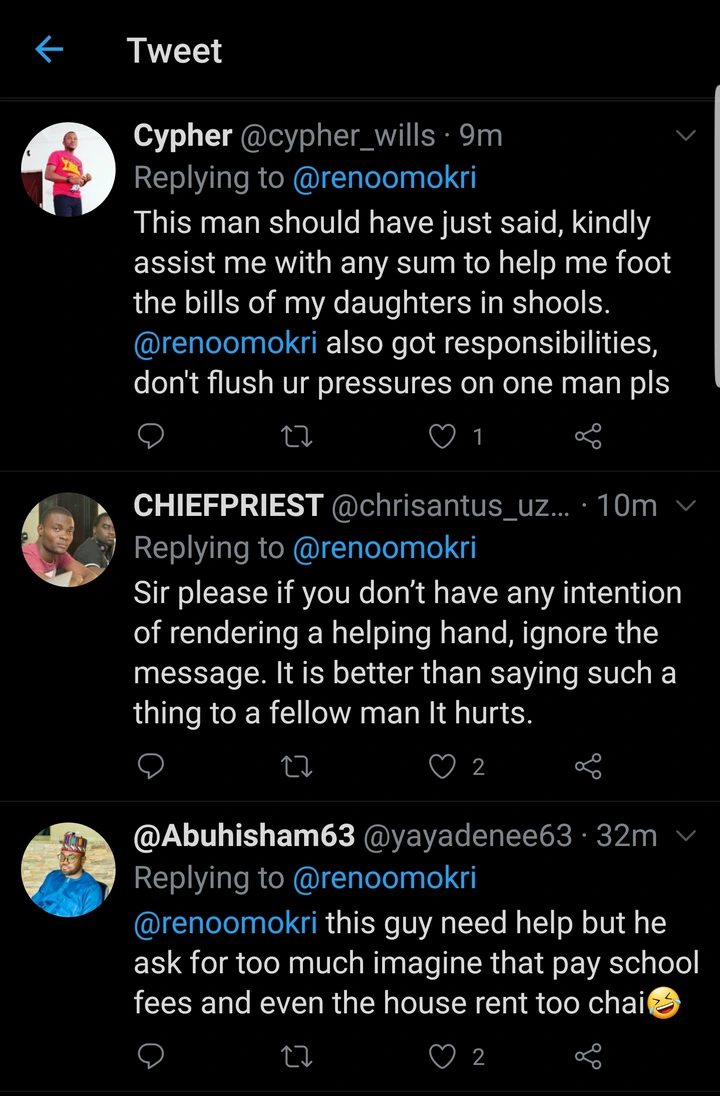This screenshot has width=720, height=1096.
Task: Share @Abuhisham63's tweet
Action: (588, 1056)
